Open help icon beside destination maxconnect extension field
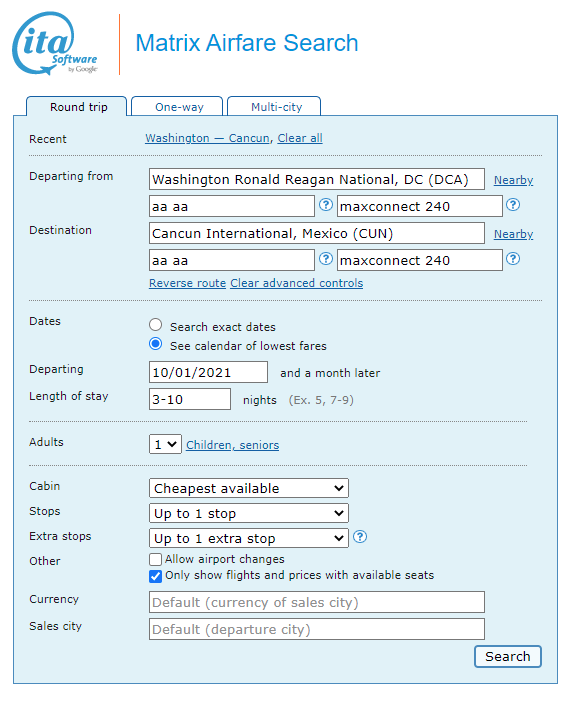Screen dimensions: 568x702 pyautogui.click(x=513, y=258)
